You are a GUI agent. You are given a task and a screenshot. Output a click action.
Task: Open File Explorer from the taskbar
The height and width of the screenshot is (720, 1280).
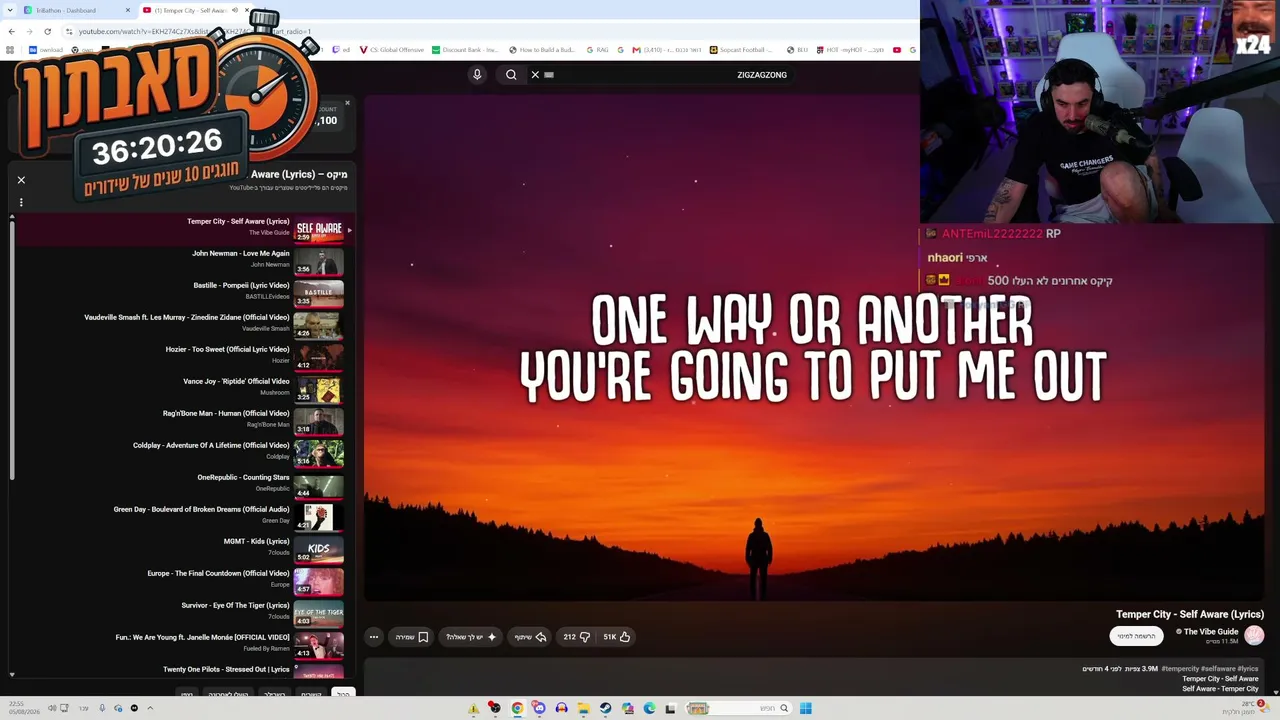(583, 708)
